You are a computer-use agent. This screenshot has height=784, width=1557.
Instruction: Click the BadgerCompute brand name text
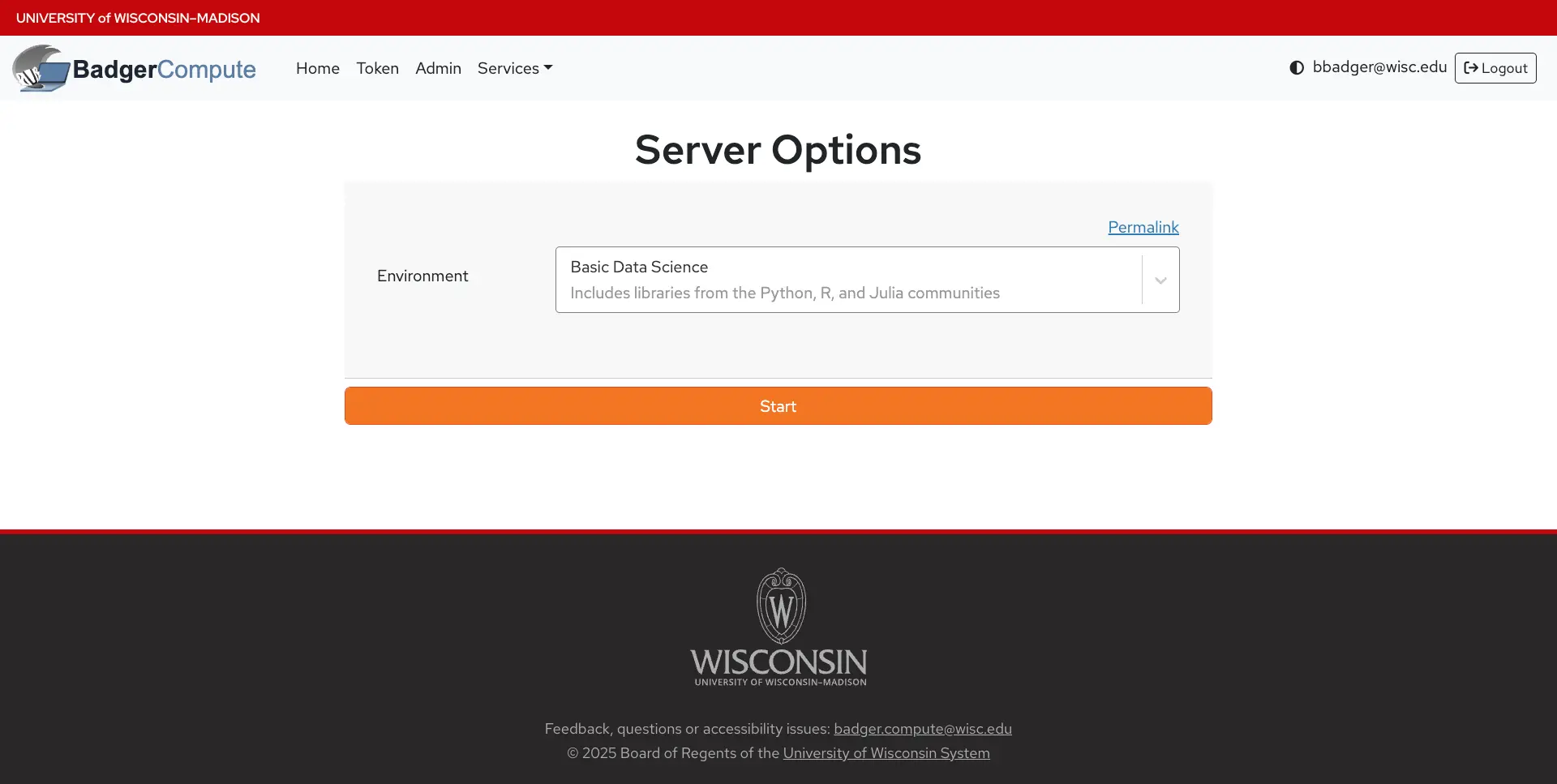[x=164, y=70]
